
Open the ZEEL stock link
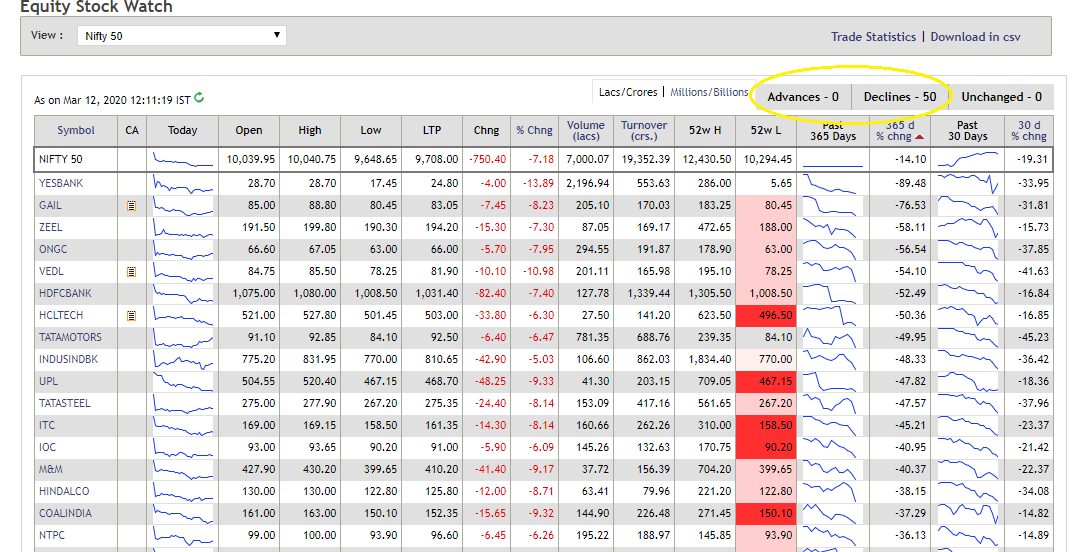pyautogui.click(x=50, y=227)
